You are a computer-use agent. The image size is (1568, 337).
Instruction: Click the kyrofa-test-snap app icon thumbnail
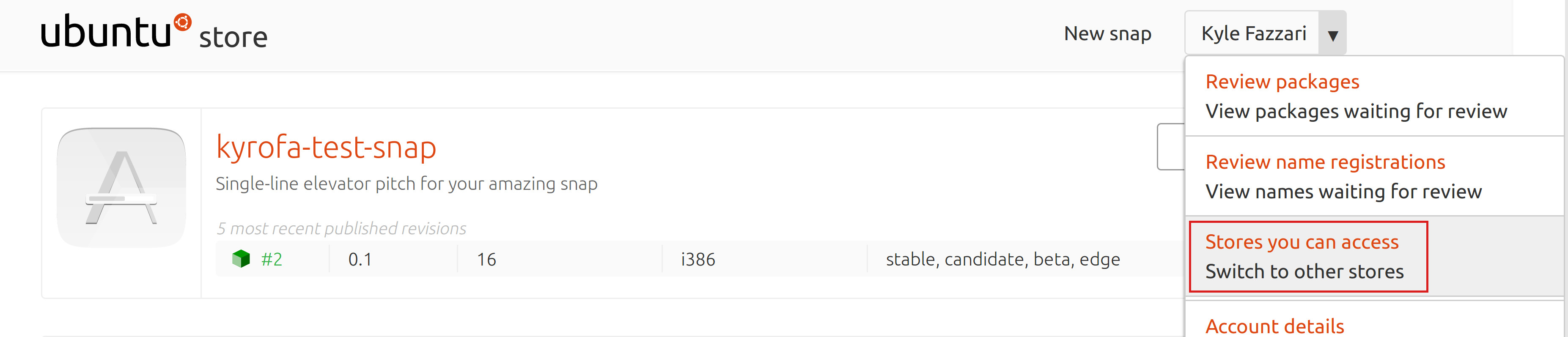[x=121, y=187]
